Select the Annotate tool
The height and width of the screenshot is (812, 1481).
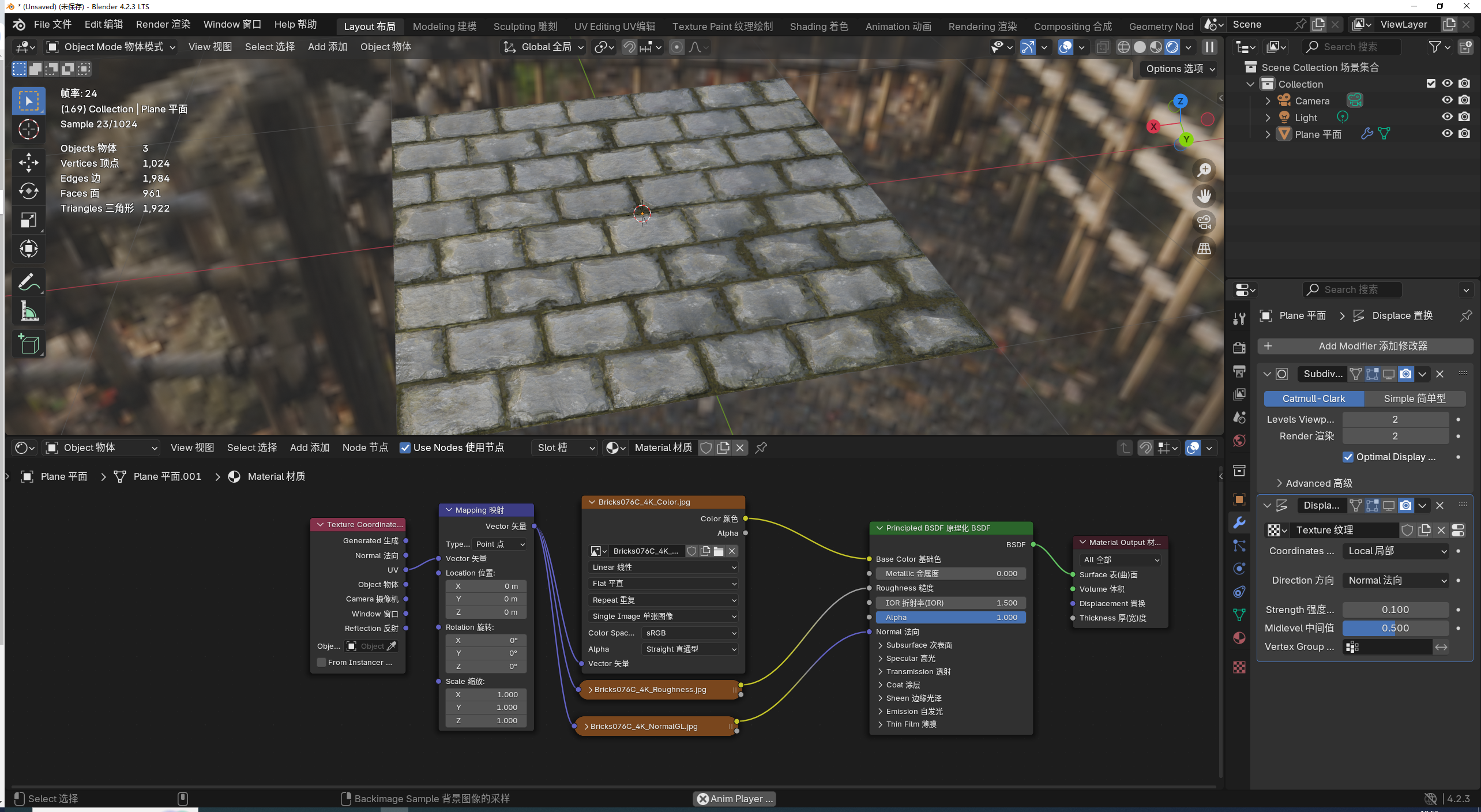point(28,282)
